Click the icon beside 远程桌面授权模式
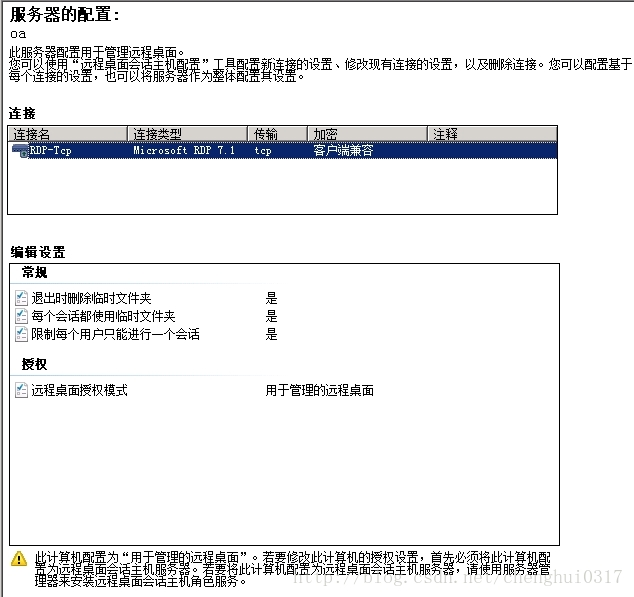Viewport: 634px width, 597px height. [x=21, y=390]
